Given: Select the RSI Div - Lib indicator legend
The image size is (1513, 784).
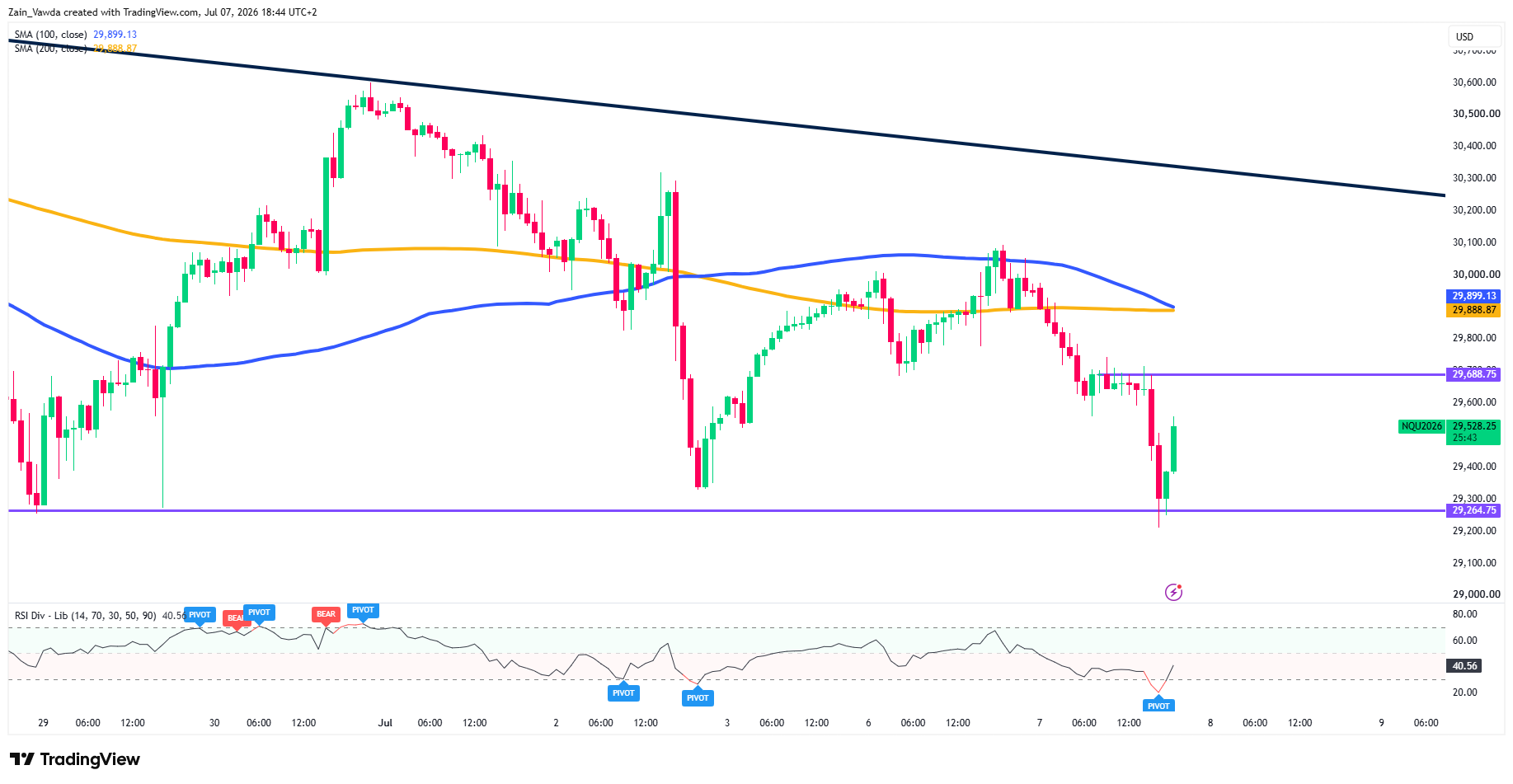Looking at the screenshot, I should click(85, 616).
